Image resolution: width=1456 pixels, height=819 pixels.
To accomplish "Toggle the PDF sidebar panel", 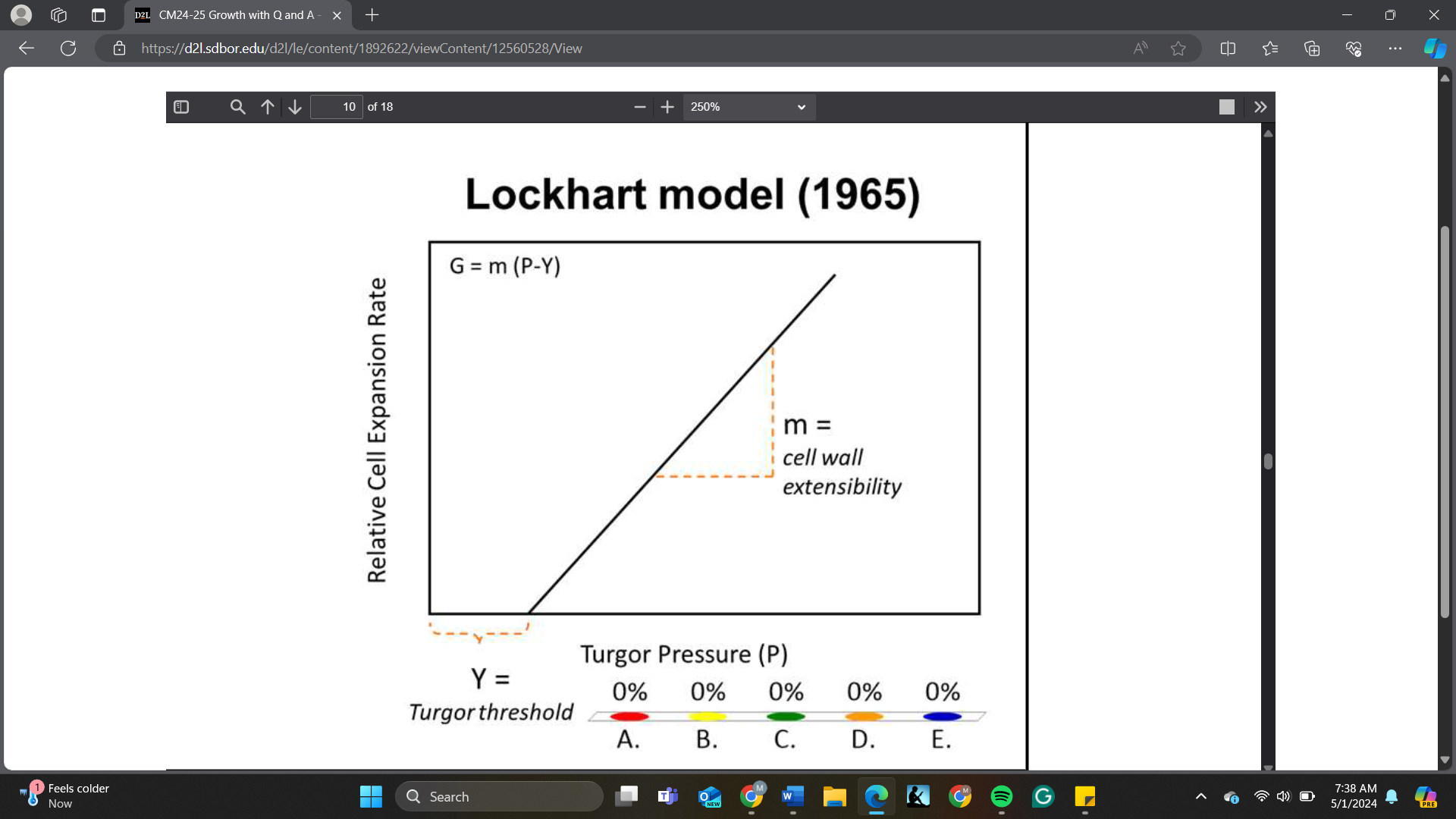I will [181, 107].
